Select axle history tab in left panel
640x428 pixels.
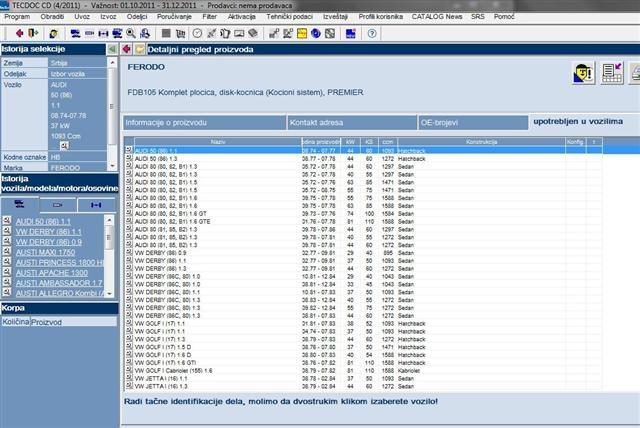[x=96, y=205]
